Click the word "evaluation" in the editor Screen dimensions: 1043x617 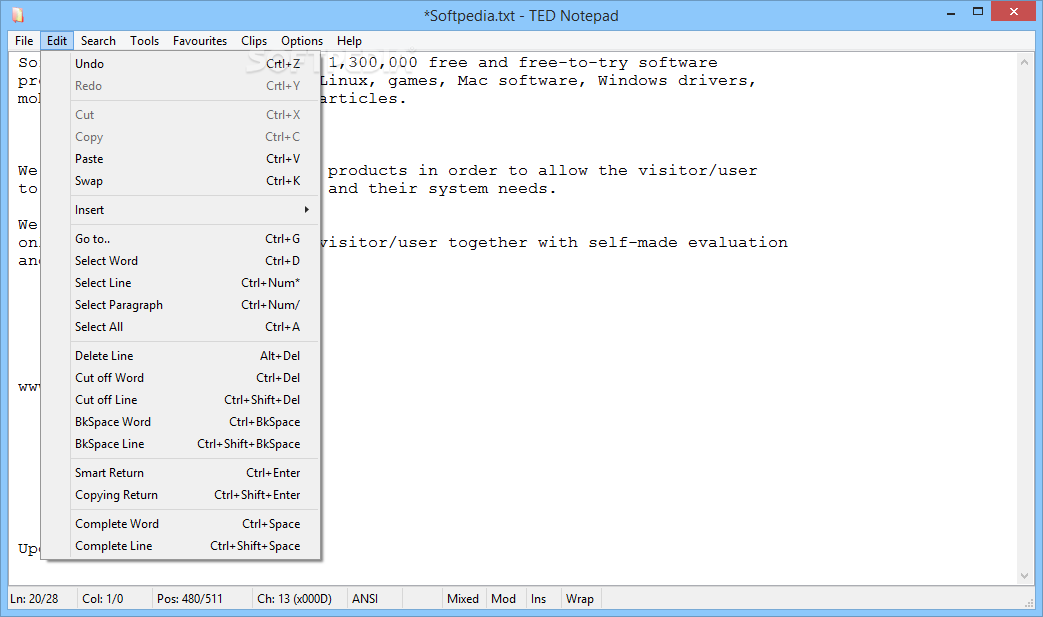tap(738, 243)
